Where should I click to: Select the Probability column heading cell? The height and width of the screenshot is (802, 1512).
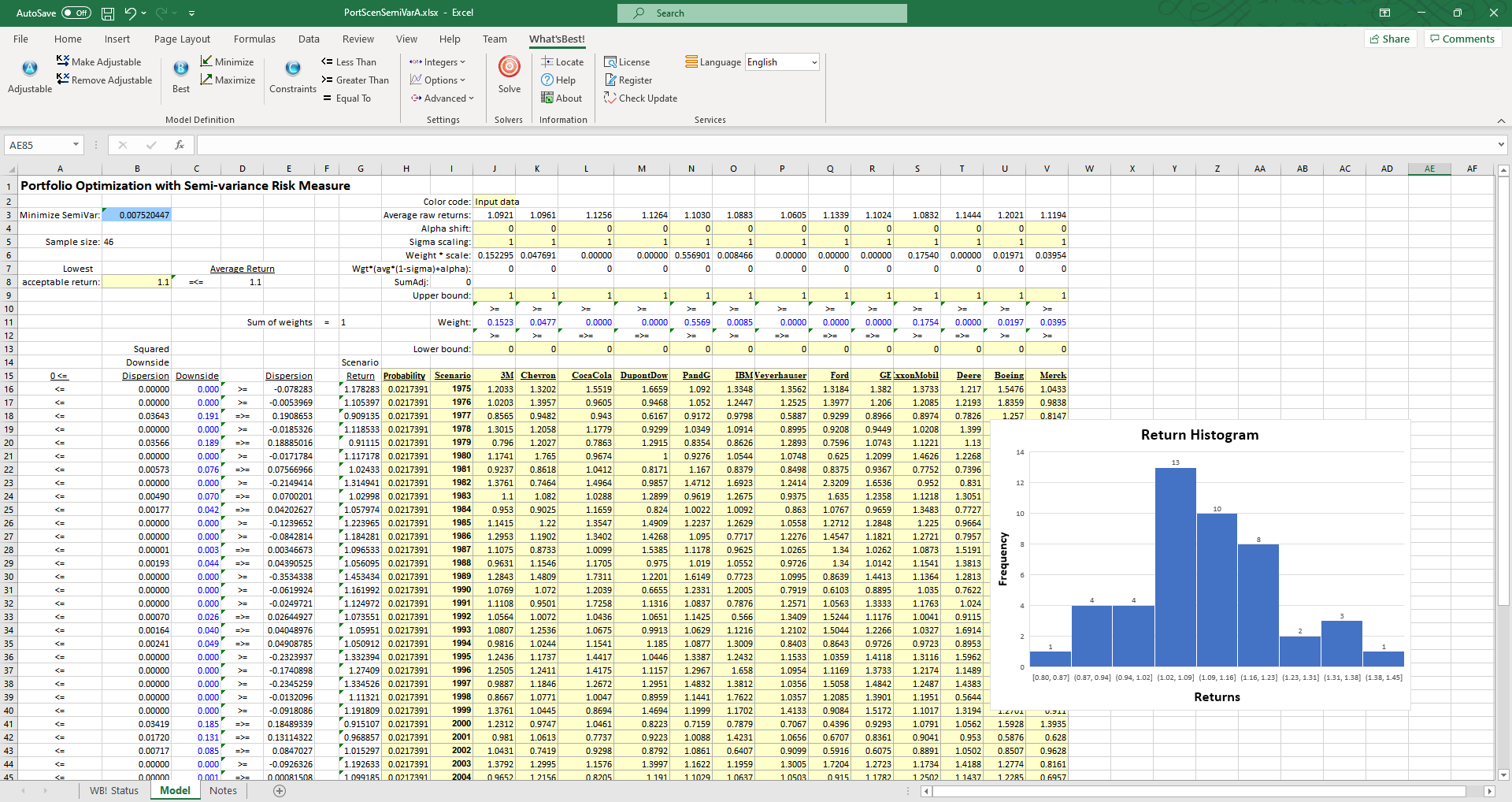[x=405, y=376]
